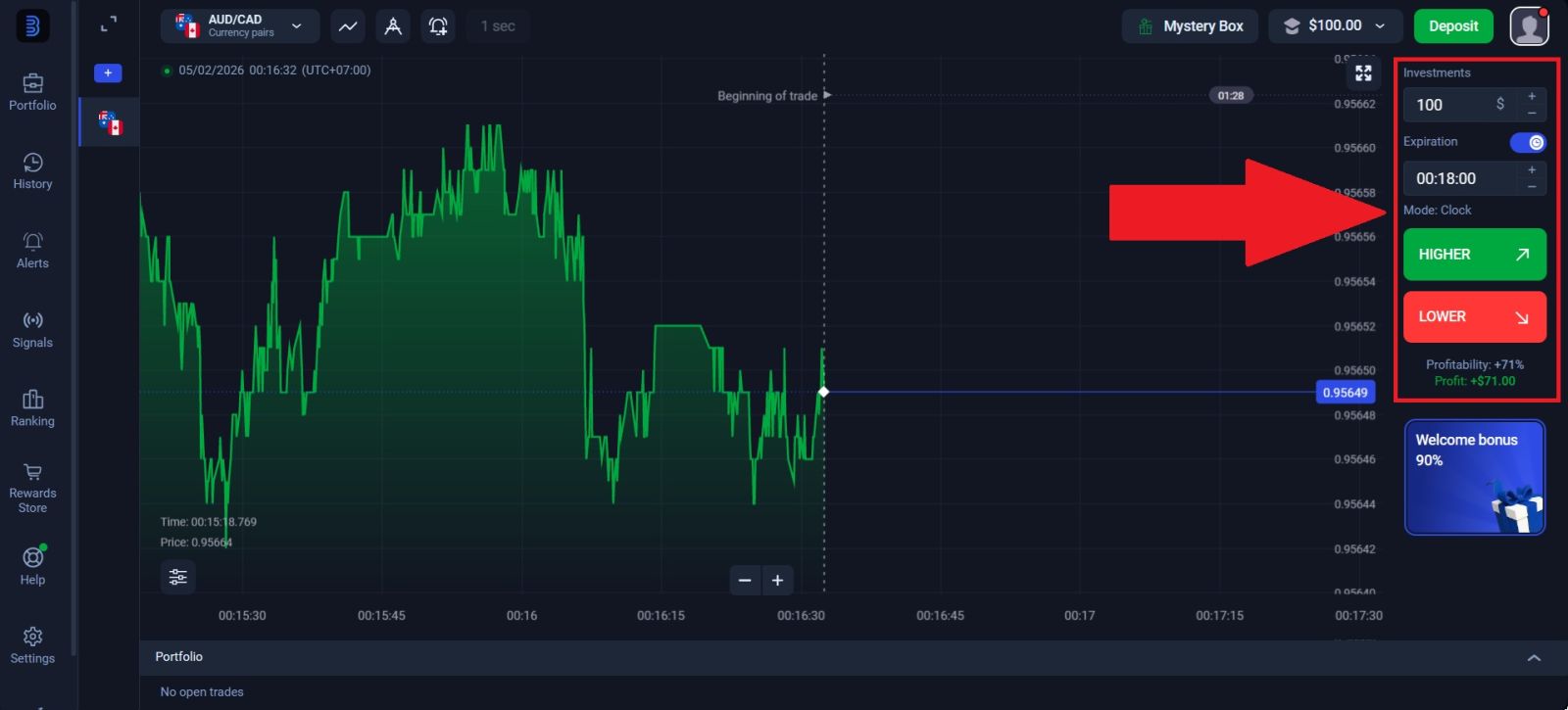This screenshot has width=1568, height=710.
Task: Zoom in the chart with plus
Action: tap(777, 581)
